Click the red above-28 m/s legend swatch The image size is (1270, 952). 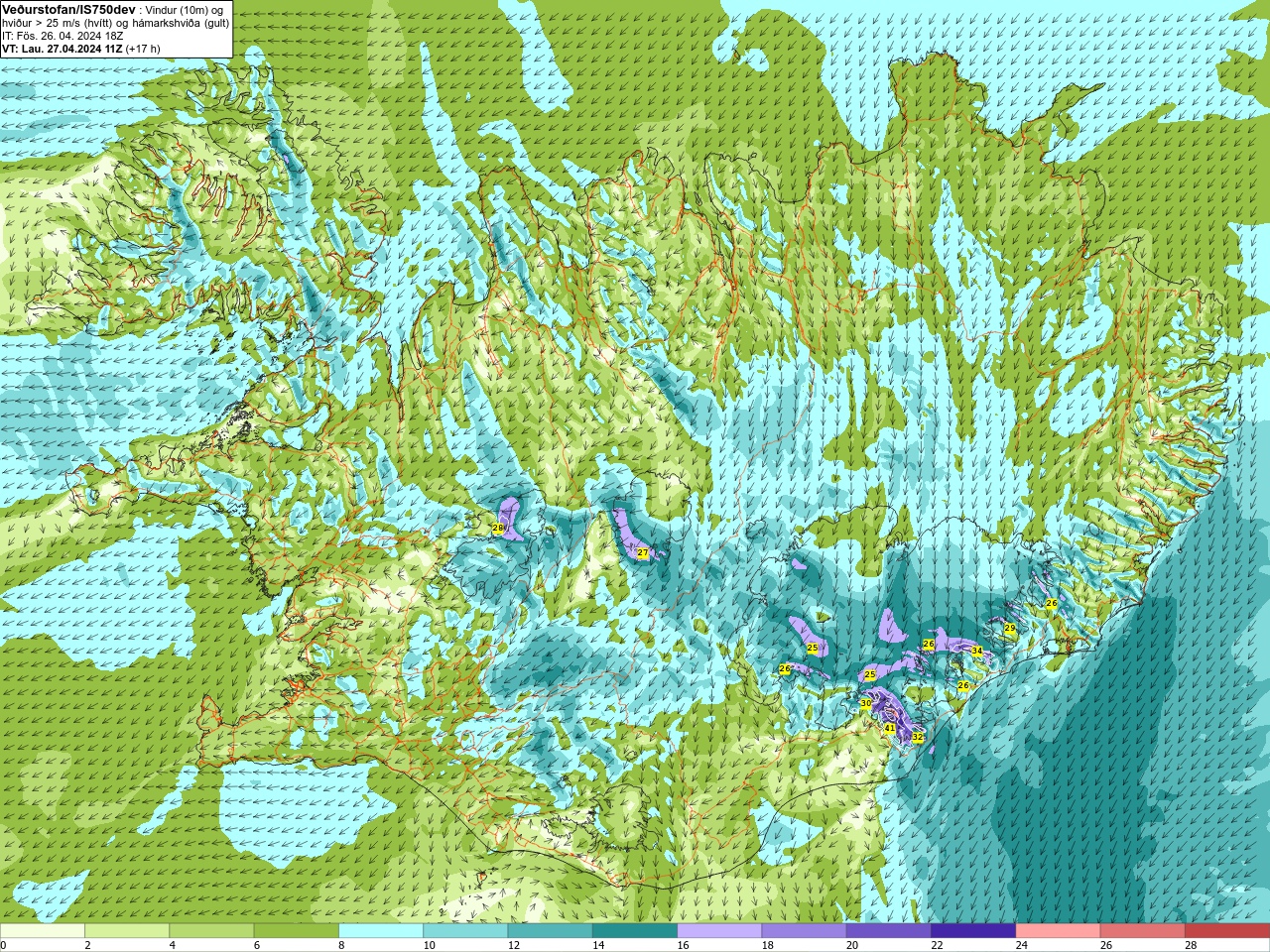1227,931
